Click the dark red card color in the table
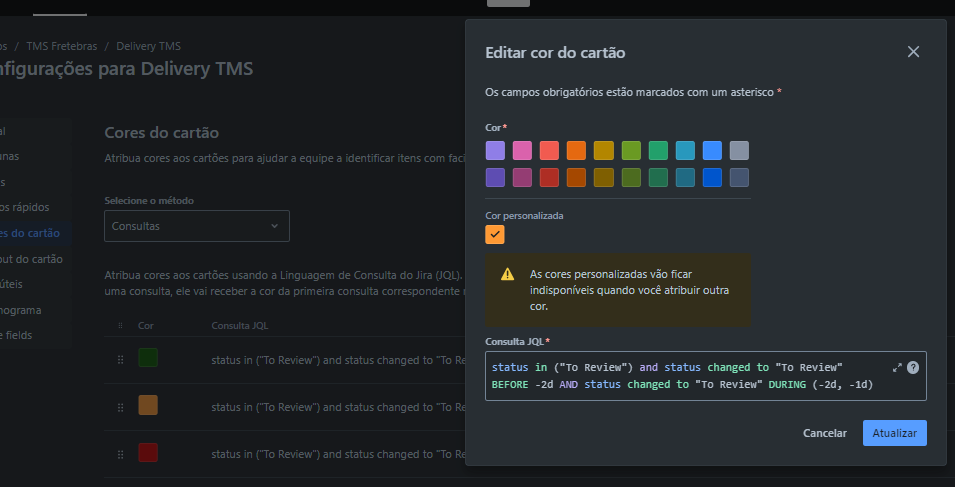Screen dimensions: 955x487 click(148, 452)
